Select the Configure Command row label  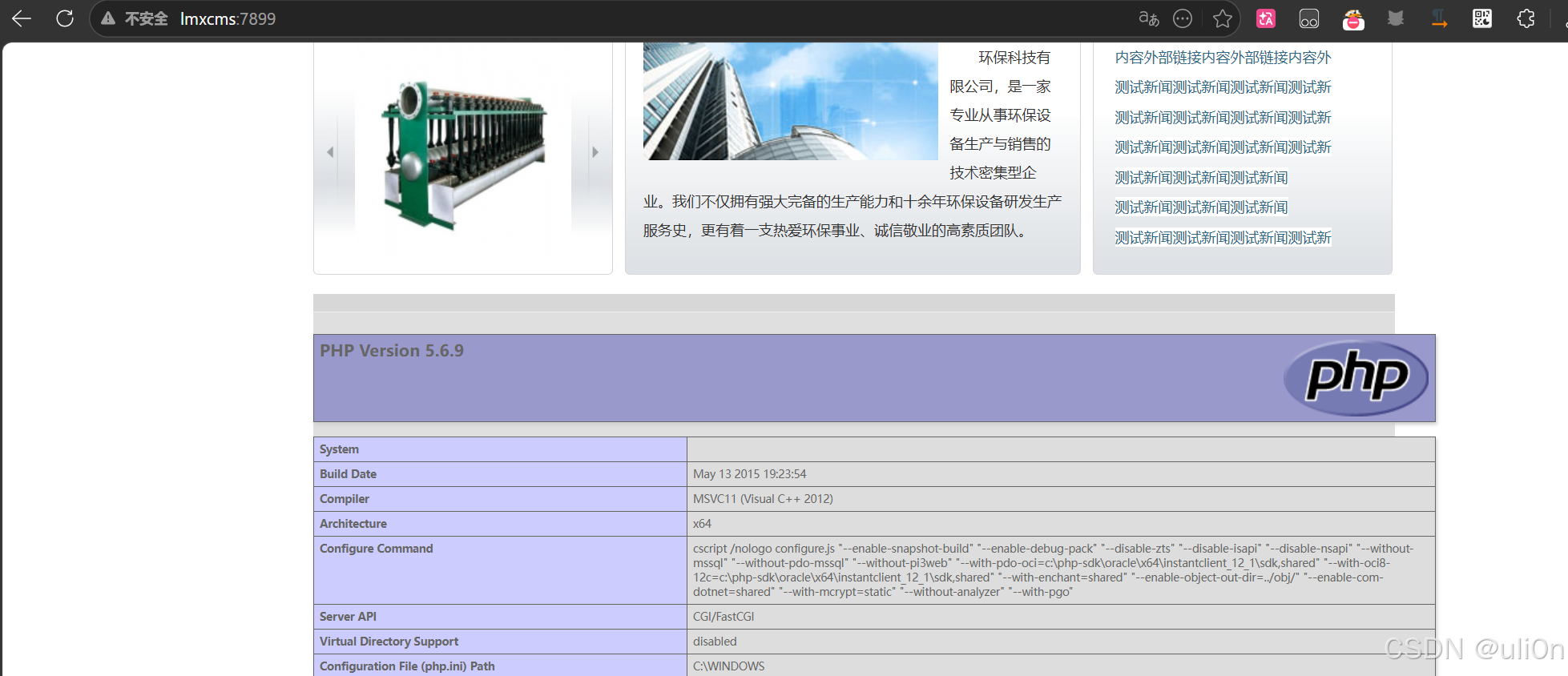(x=376, y=549)
